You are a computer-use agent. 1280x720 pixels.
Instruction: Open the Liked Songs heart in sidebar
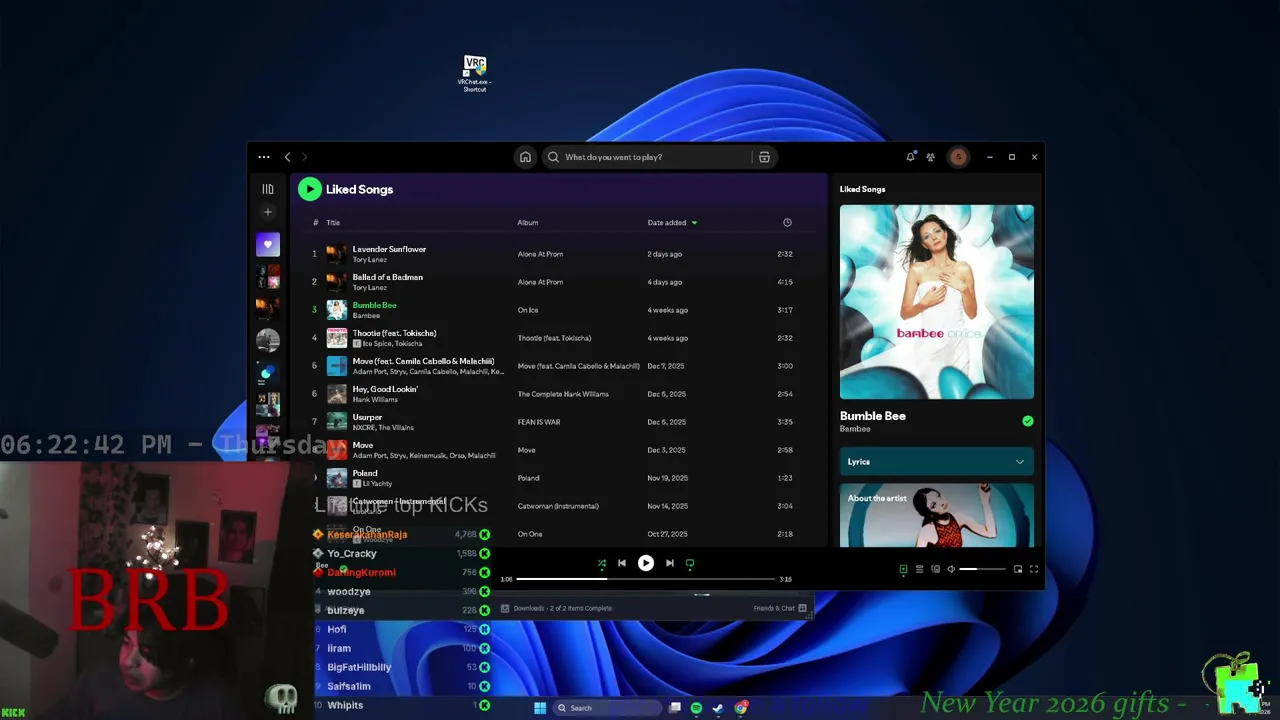tap(267, 244)
